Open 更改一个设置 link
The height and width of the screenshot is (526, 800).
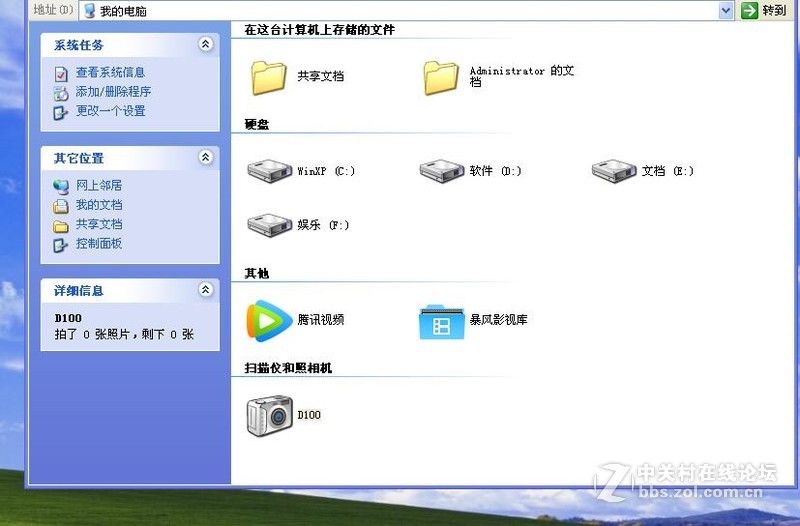tap(111, 111)
